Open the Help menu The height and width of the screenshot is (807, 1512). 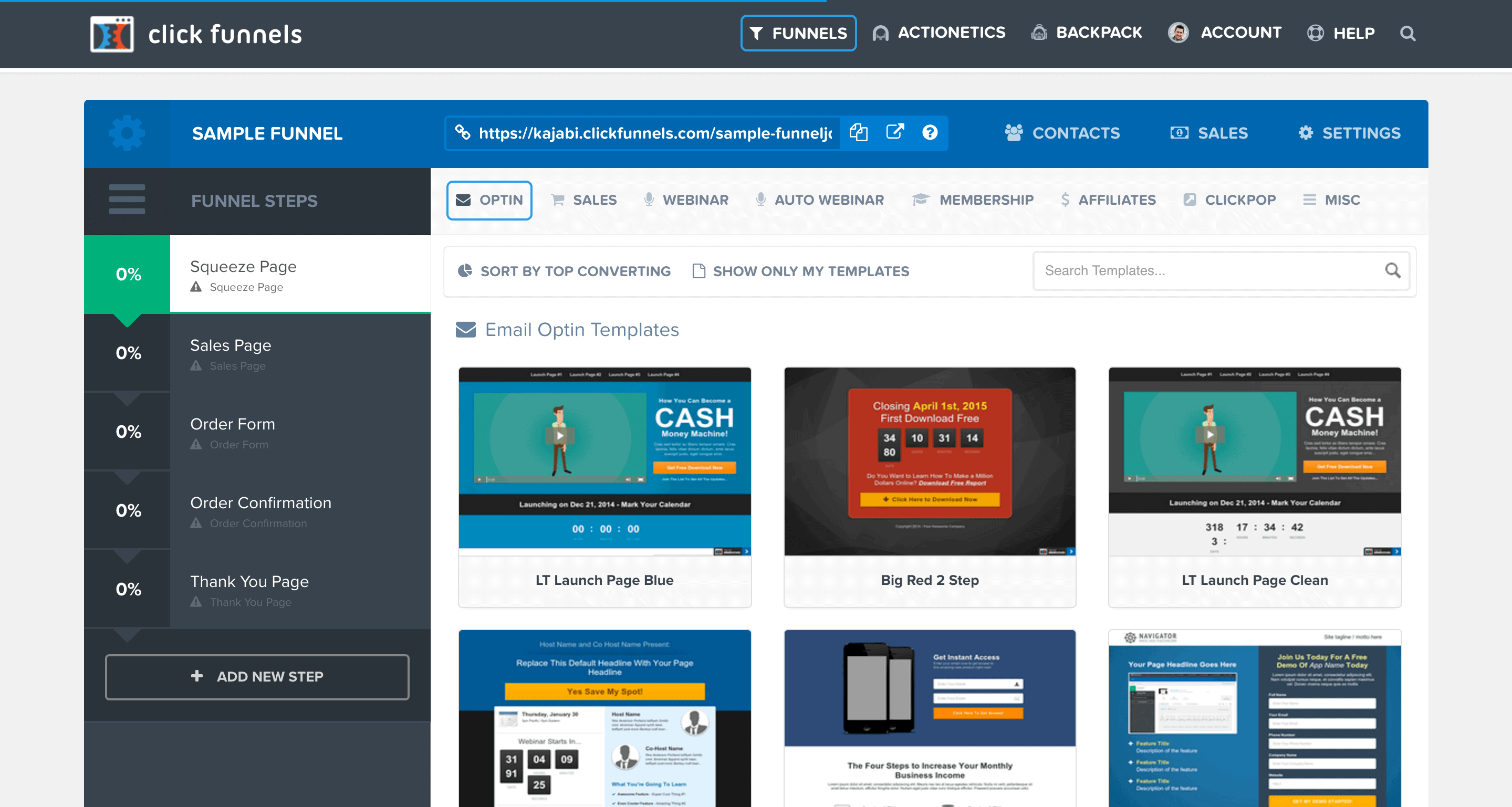(x=1341, y=34)
